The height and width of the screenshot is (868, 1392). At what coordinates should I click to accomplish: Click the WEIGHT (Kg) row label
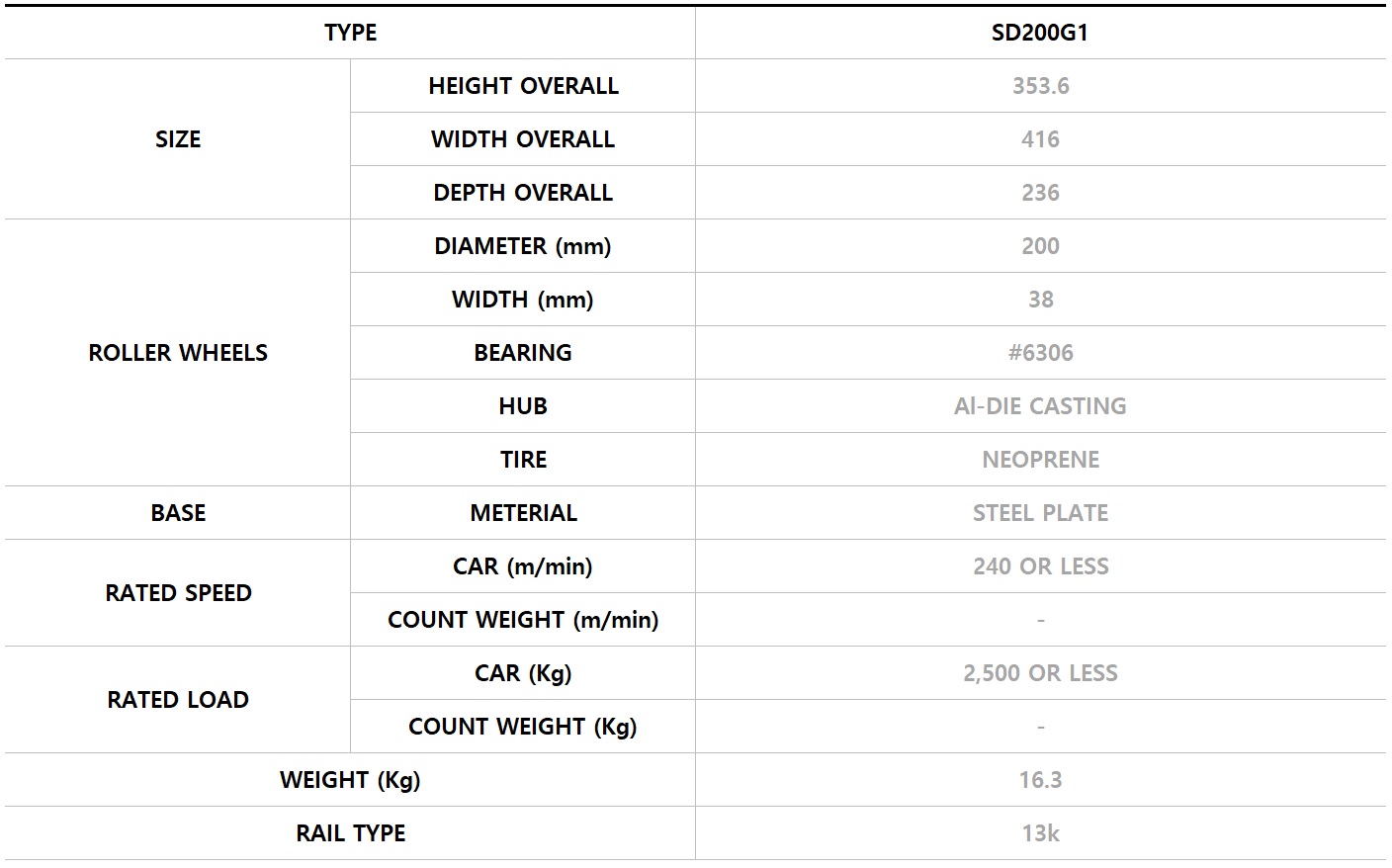(x=350, y=780)
